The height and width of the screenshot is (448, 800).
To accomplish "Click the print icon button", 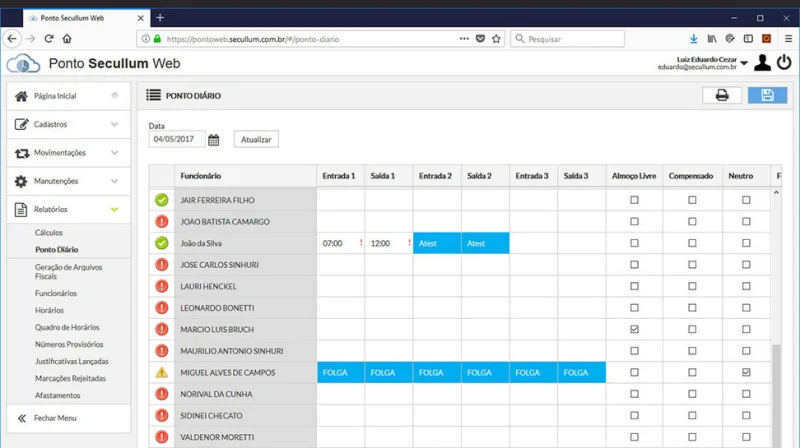I will coord(722,95).
